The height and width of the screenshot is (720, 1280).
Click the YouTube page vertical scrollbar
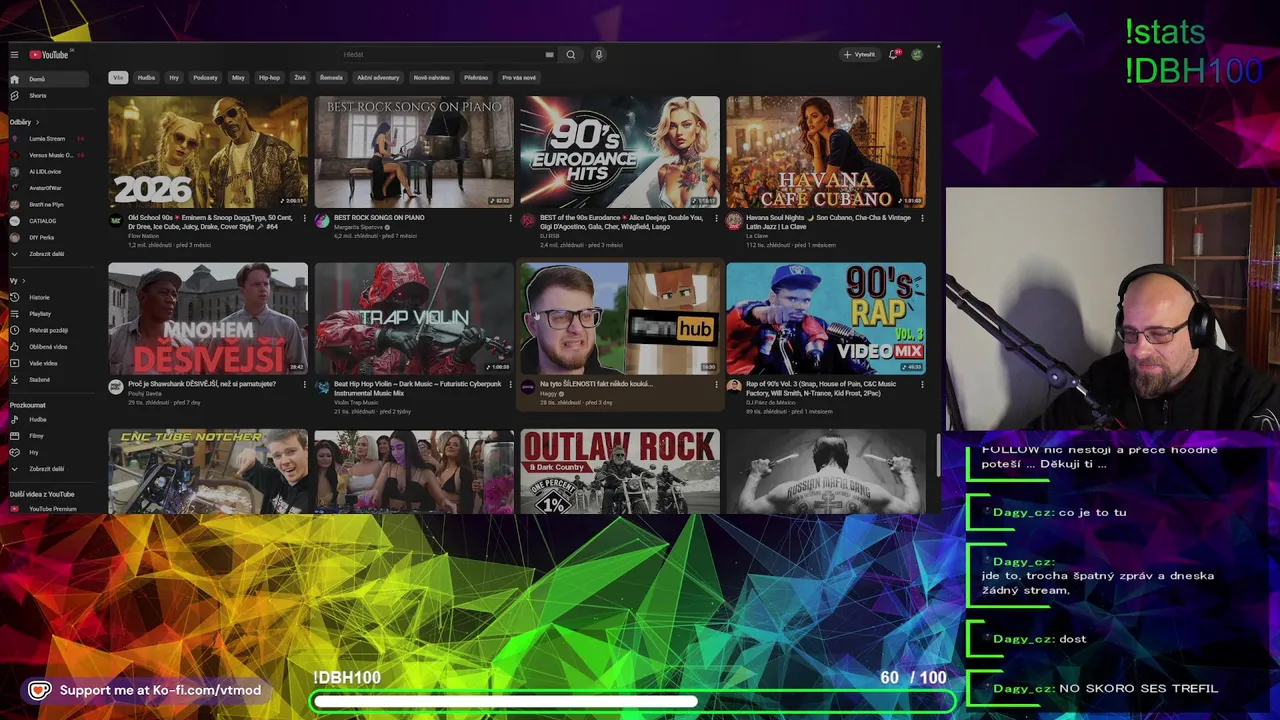[937, 455]
